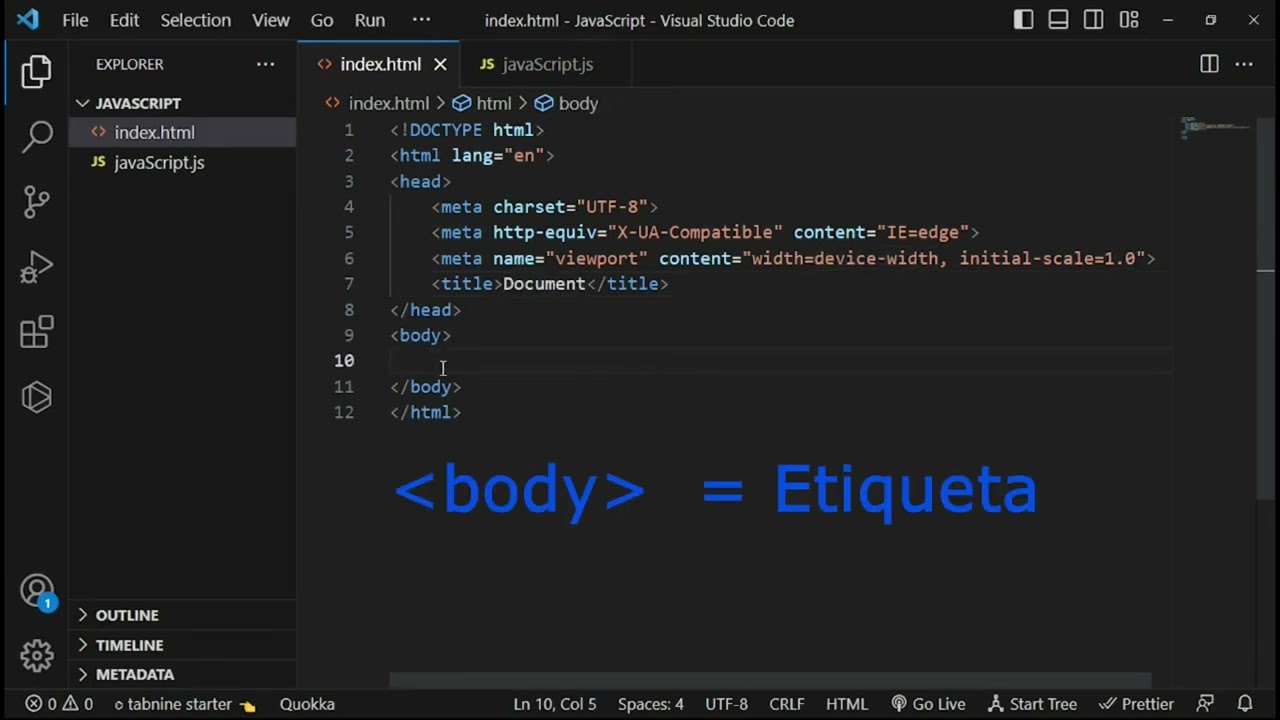
Task: Open the Tabnine icon in activity bar
Action: (x=37, y=397)
